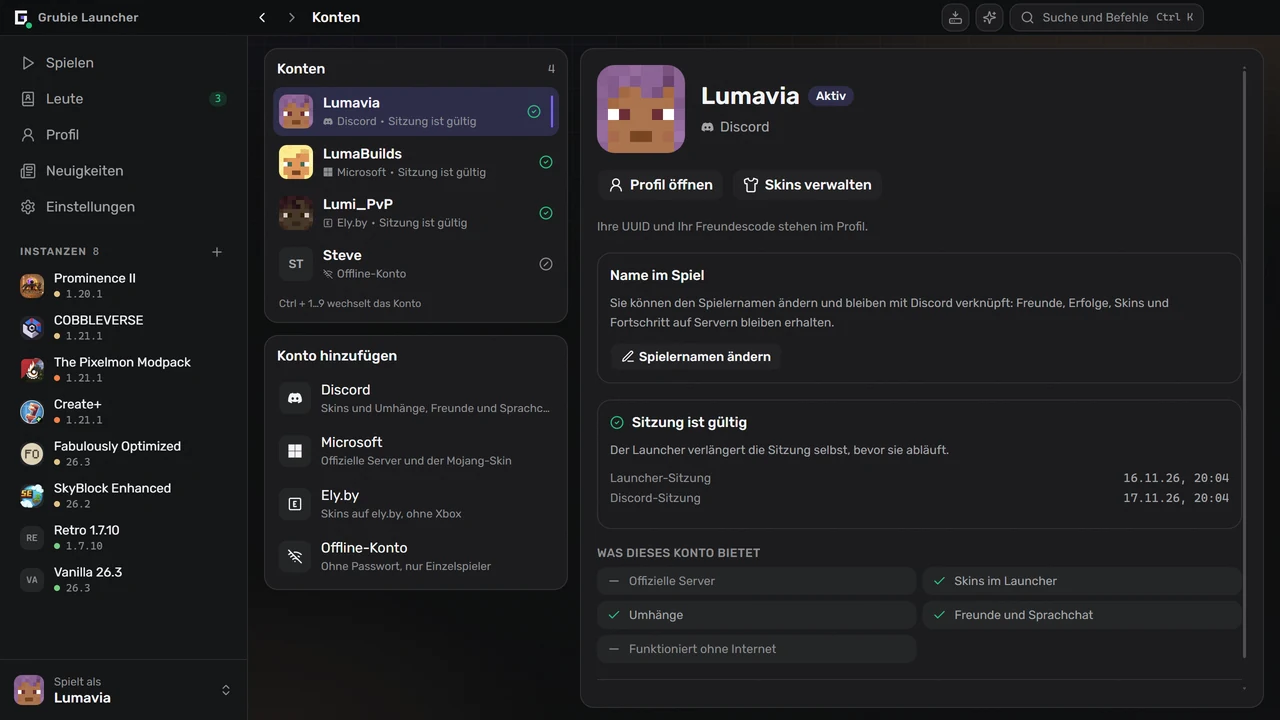This screenshot has height=720, width=1280.
Task: Open Prominence II instance icon
Action: (32, 286)
